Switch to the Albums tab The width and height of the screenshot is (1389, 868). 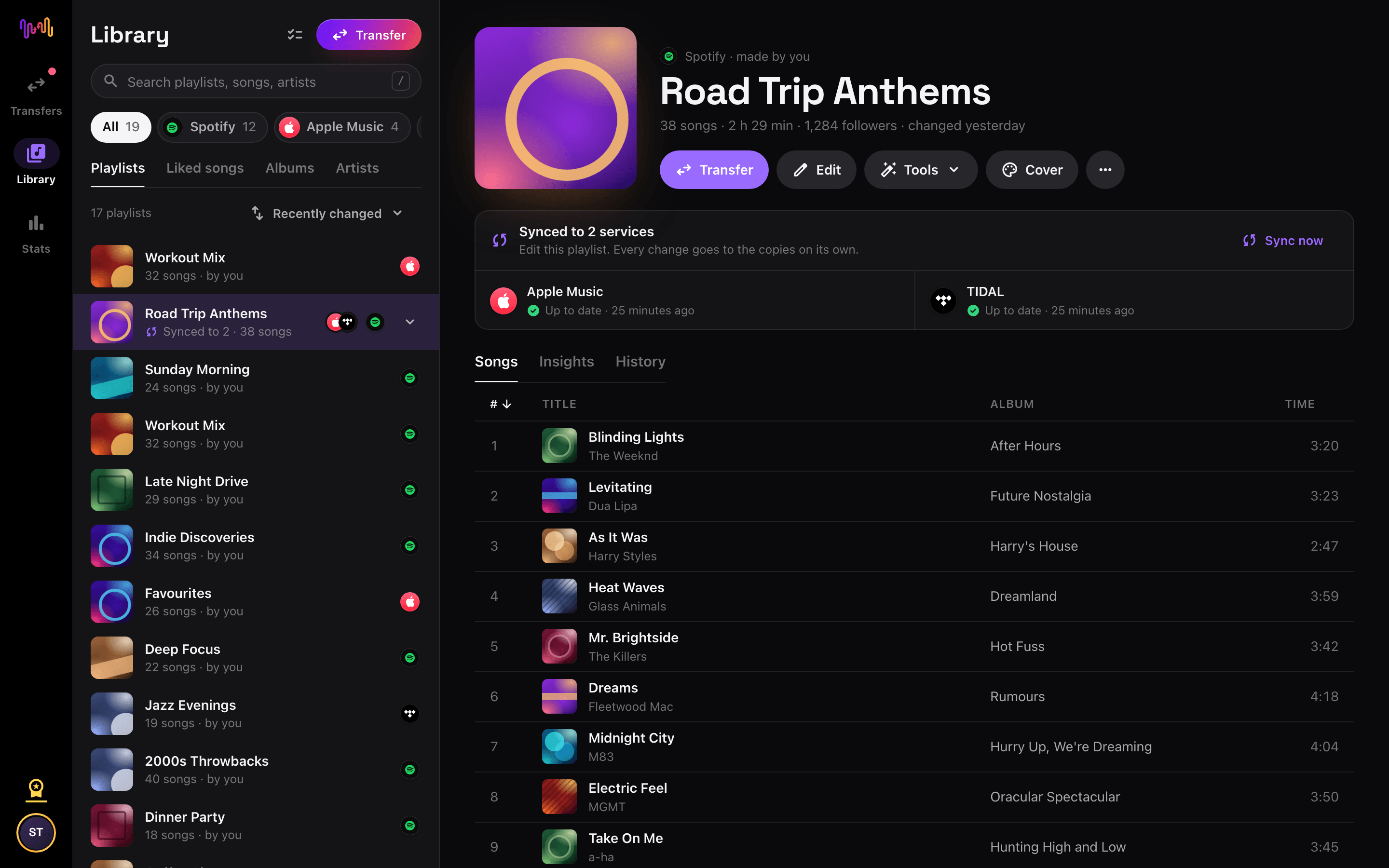(289, 168)
